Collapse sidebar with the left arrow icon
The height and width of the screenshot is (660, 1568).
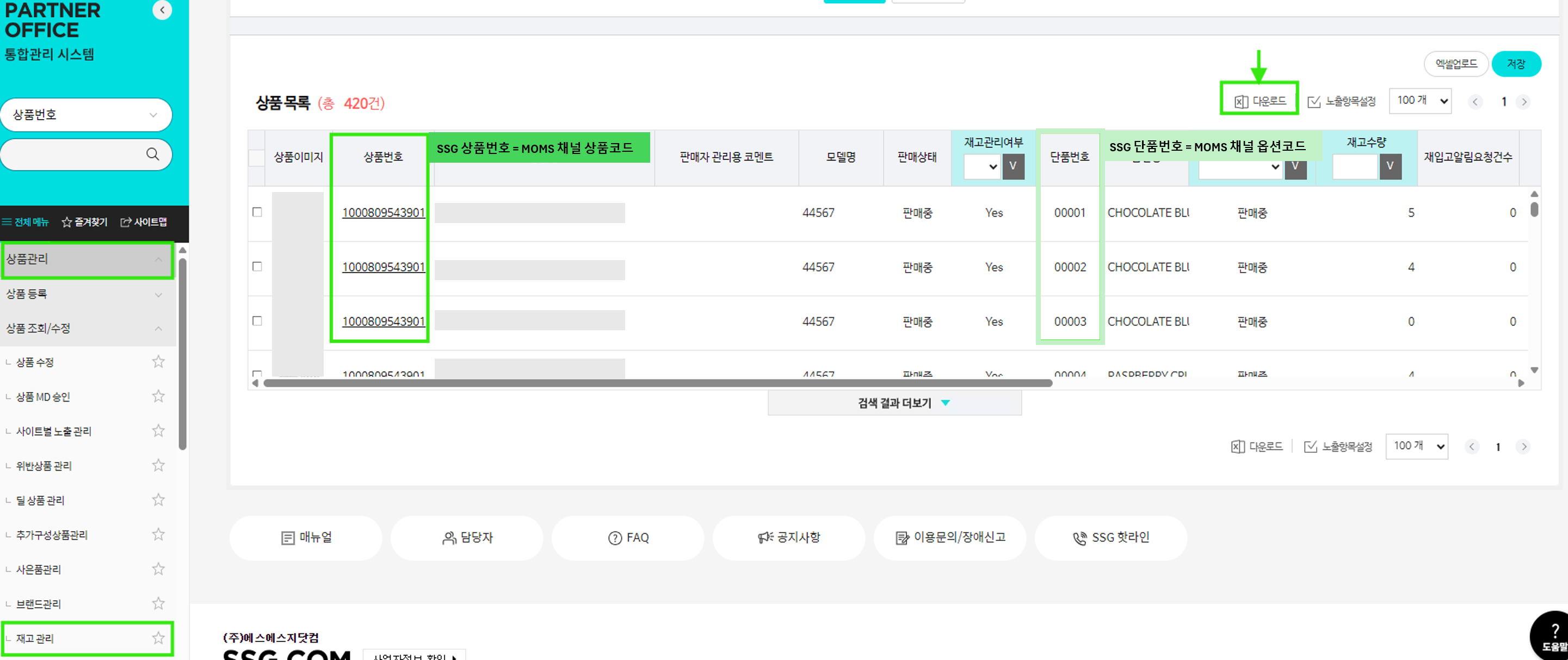(162, 10)
